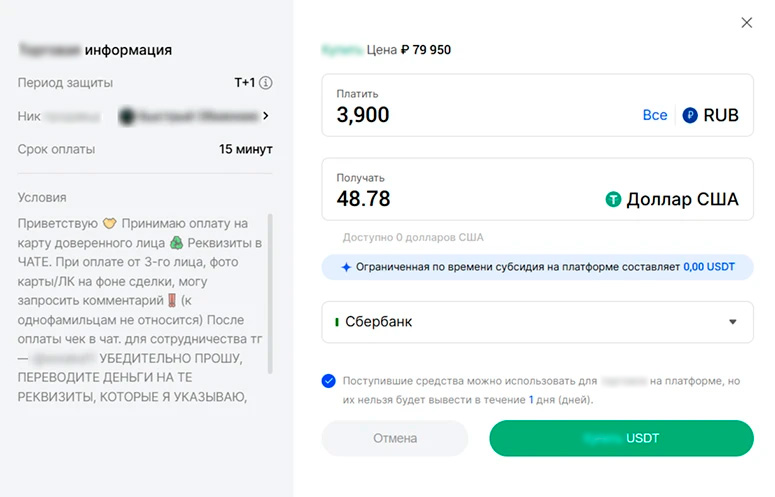Click the blue sparkle subsidy icon
Screen dimensions: 775x497
point(346,268)
